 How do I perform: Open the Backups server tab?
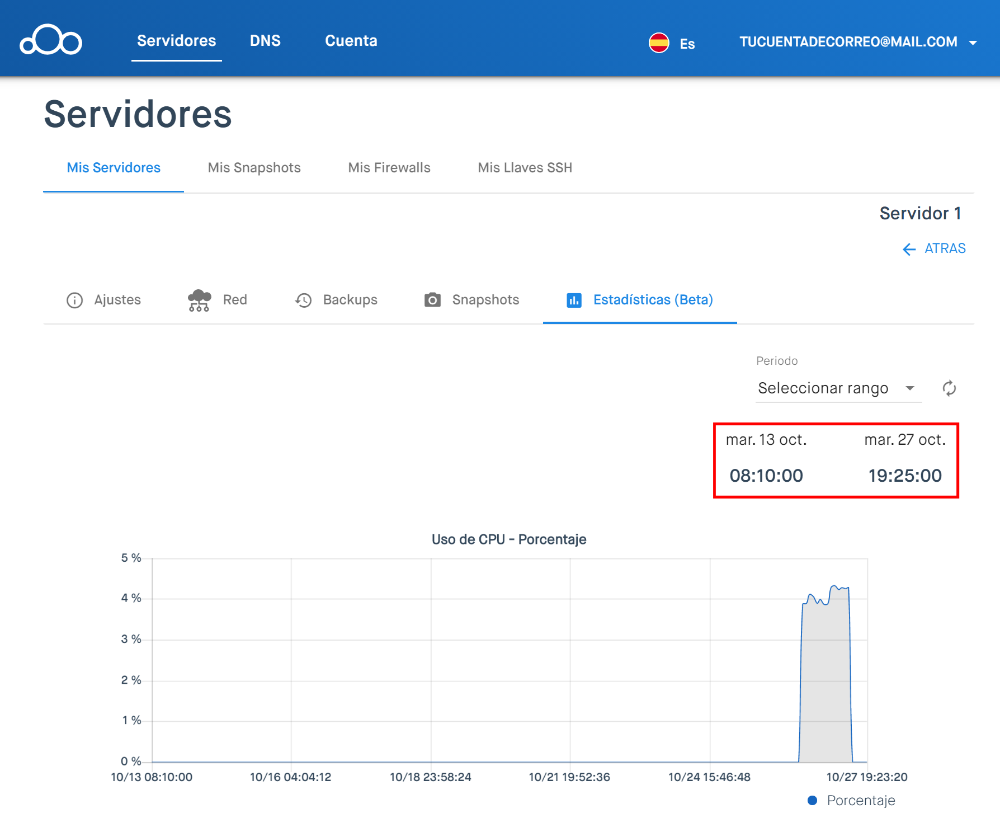(x=350, y=300)
